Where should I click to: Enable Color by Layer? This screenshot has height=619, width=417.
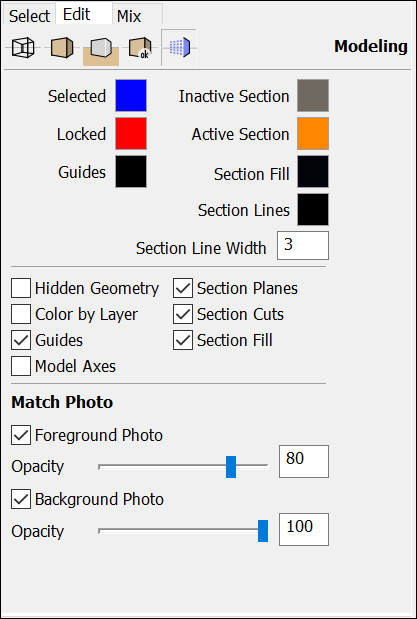pyautogui.click(x=21, y=314)
